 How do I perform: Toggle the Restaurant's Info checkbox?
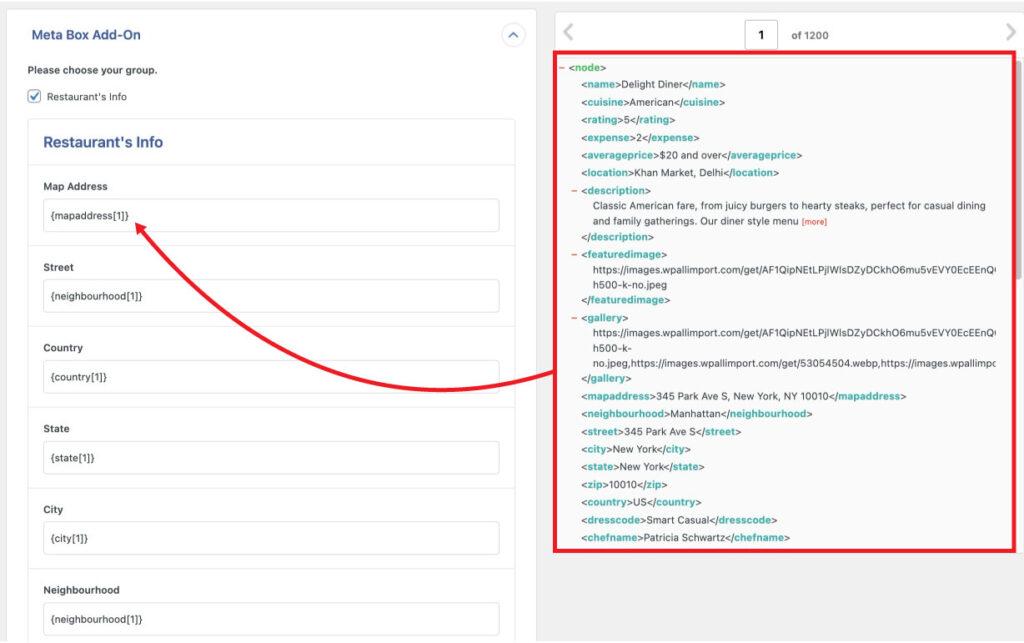pos(34,97)
